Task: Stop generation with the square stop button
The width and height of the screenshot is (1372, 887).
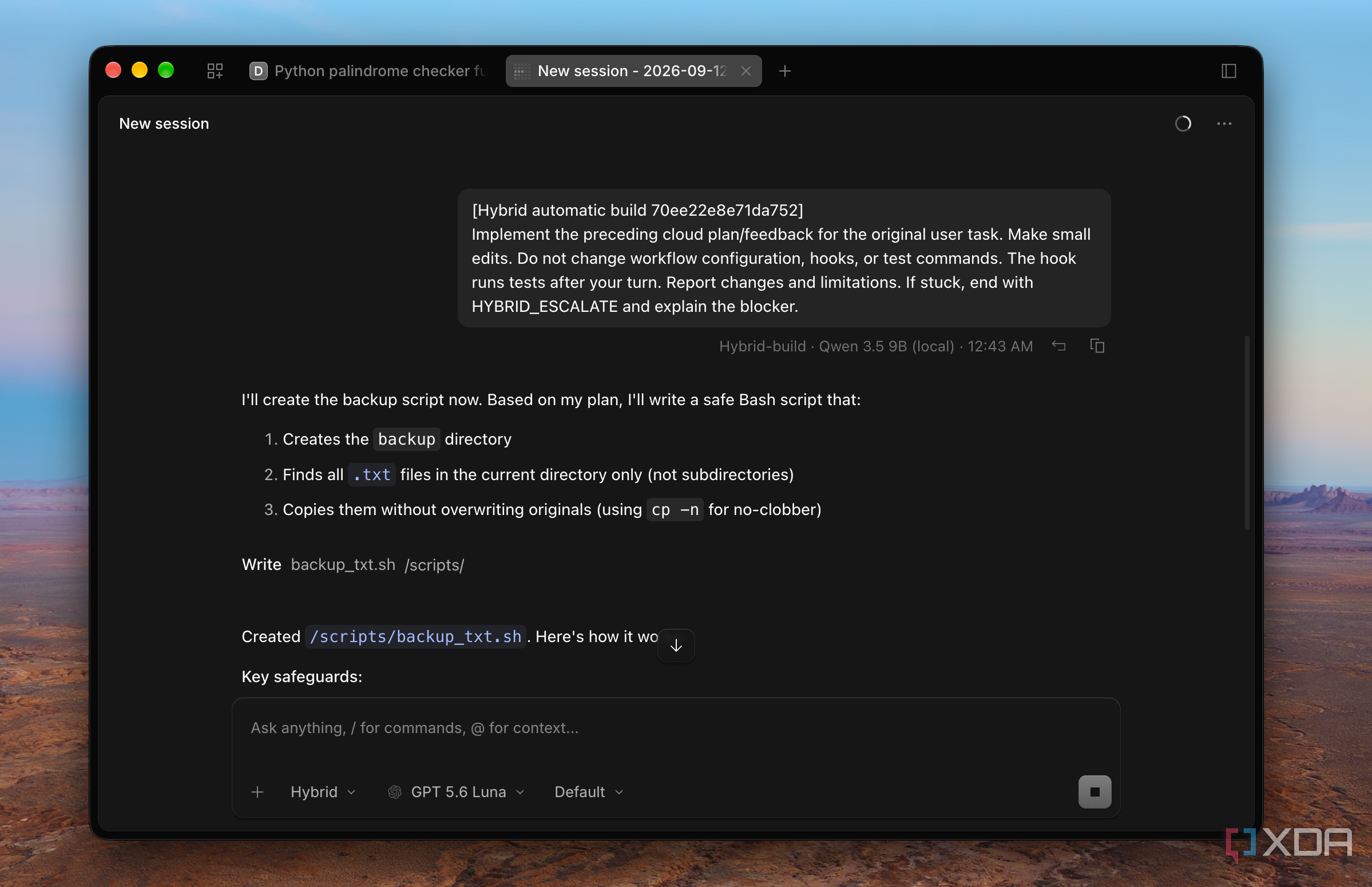Action: click(1095, 792)
